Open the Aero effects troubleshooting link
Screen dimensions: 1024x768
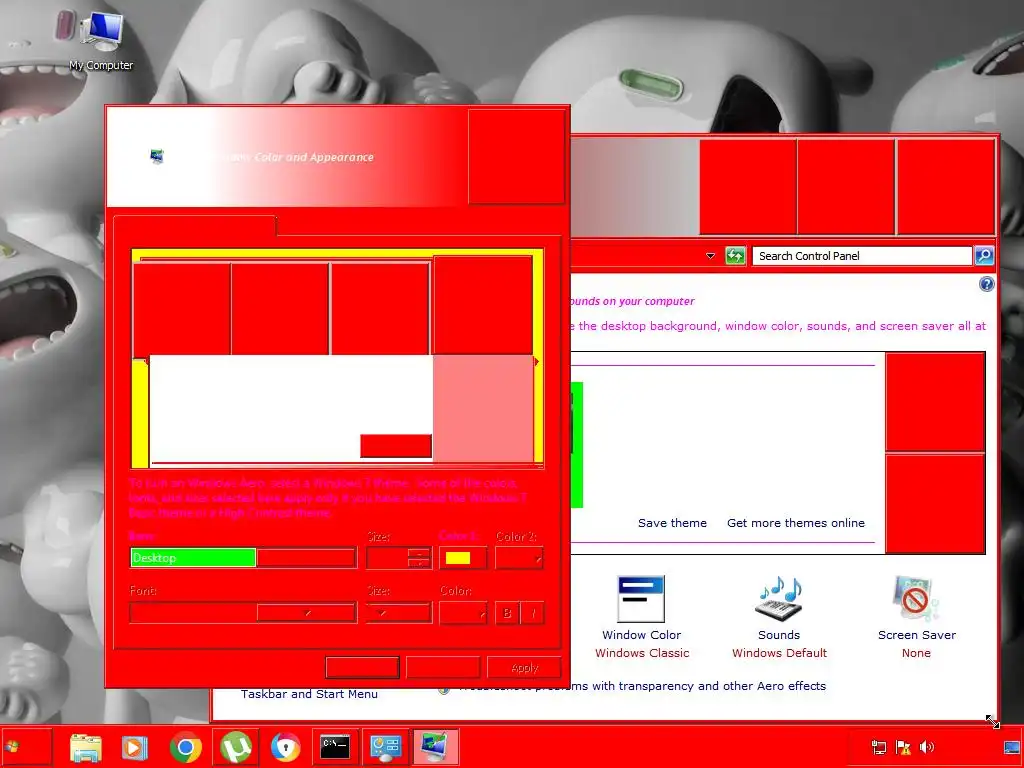(x=642, y=686)
